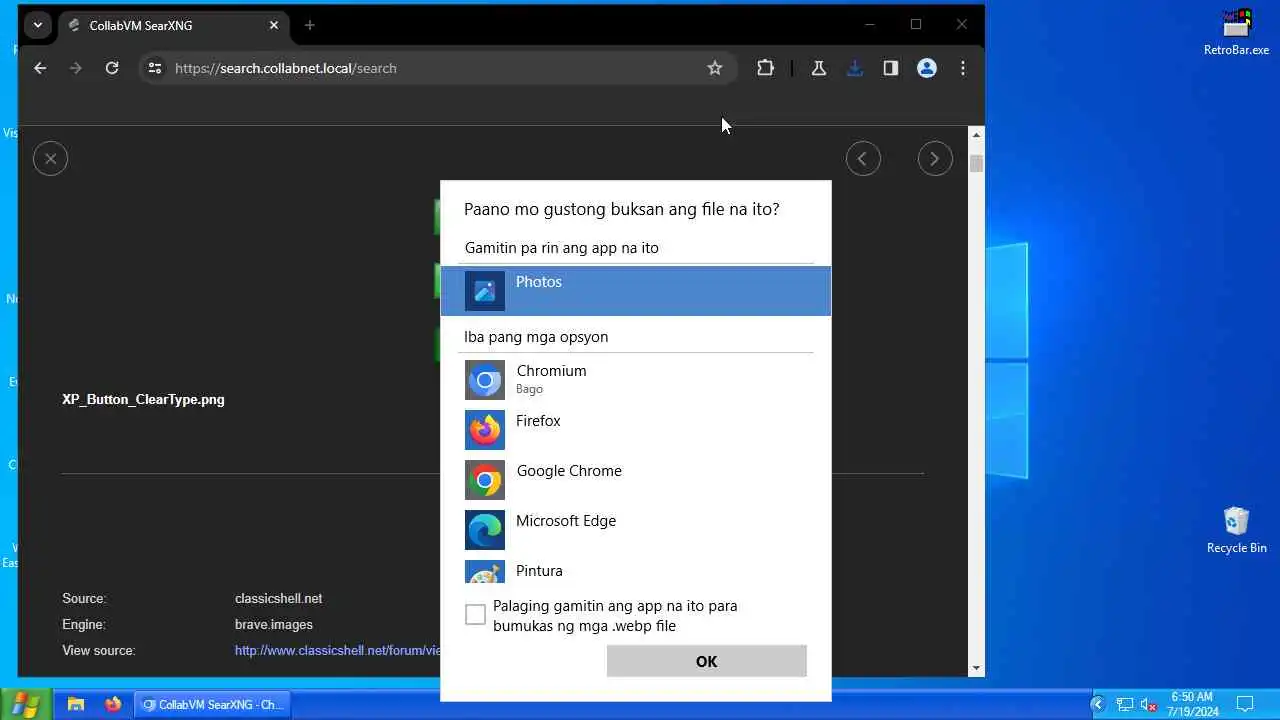Open network status tray icon
The width and height of the screenshot is (1280, 720).
[x=1125, y=704]
